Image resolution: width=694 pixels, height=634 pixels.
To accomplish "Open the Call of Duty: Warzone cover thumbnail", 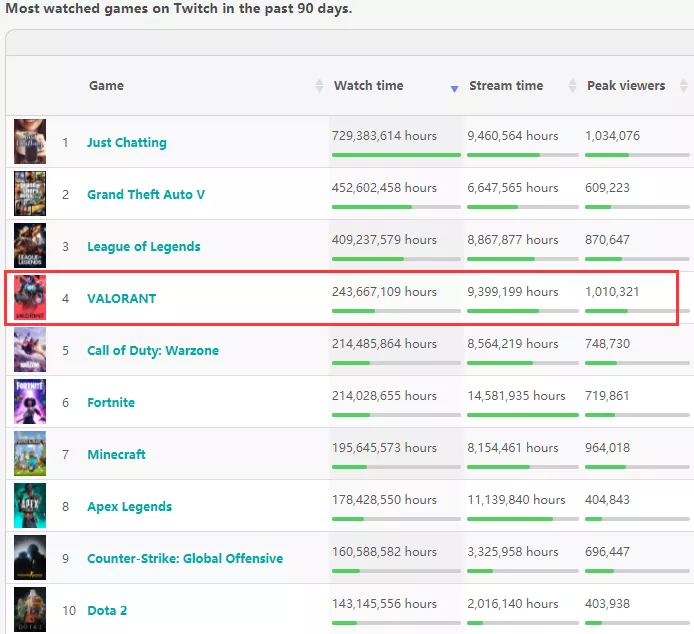I will [x=30, y=349].
